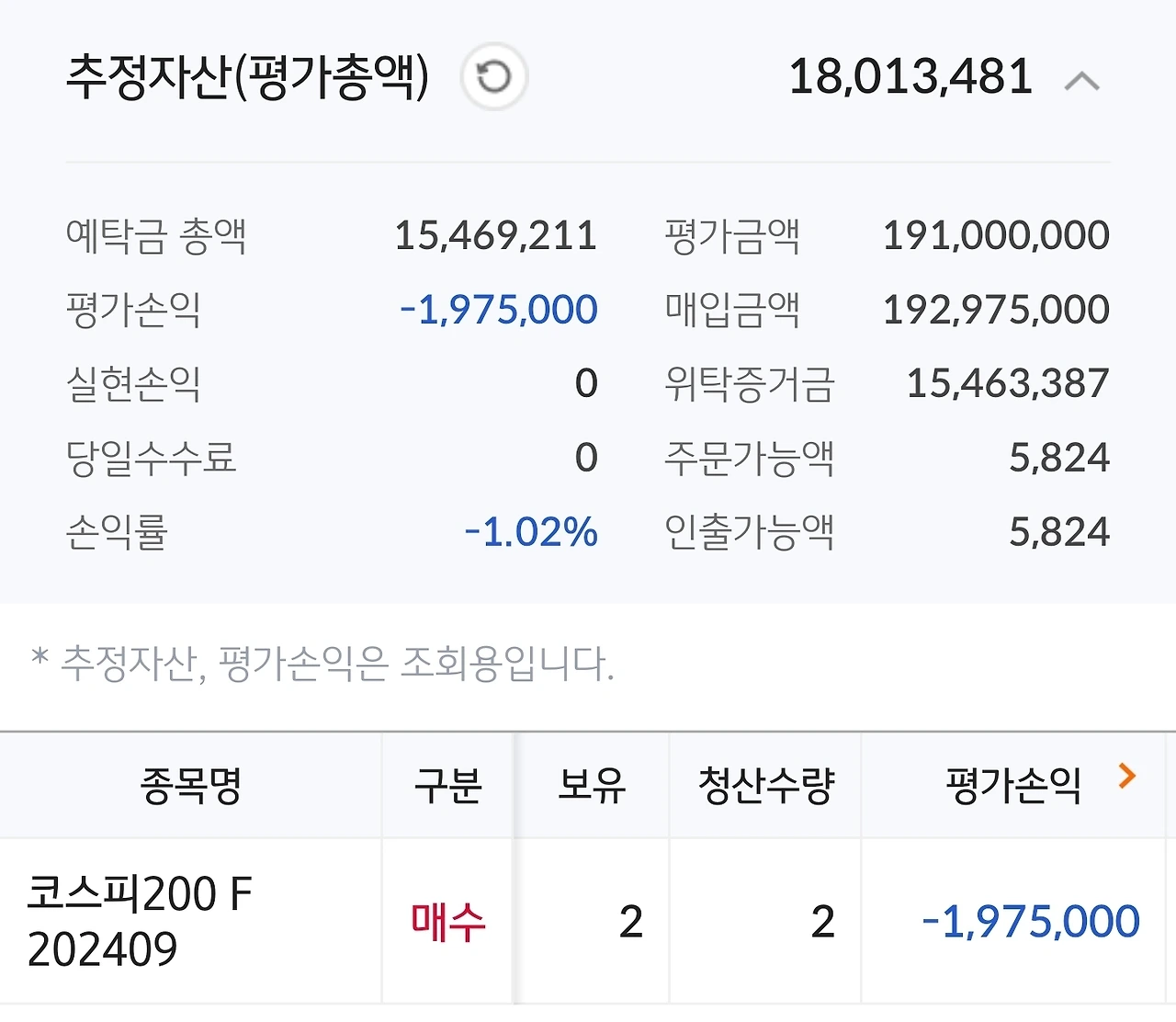Collapse the 추정자산 summary with the chevron
The height and width of the screenshot is (1022, 1176).
coord(1081,82)
